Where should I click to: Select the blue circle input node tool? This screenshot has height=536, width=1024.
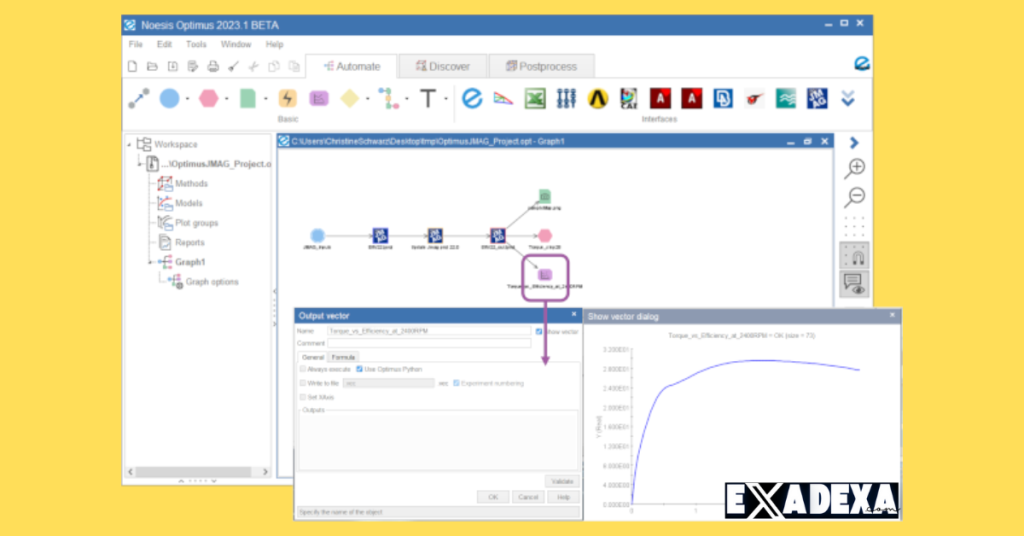169,98
